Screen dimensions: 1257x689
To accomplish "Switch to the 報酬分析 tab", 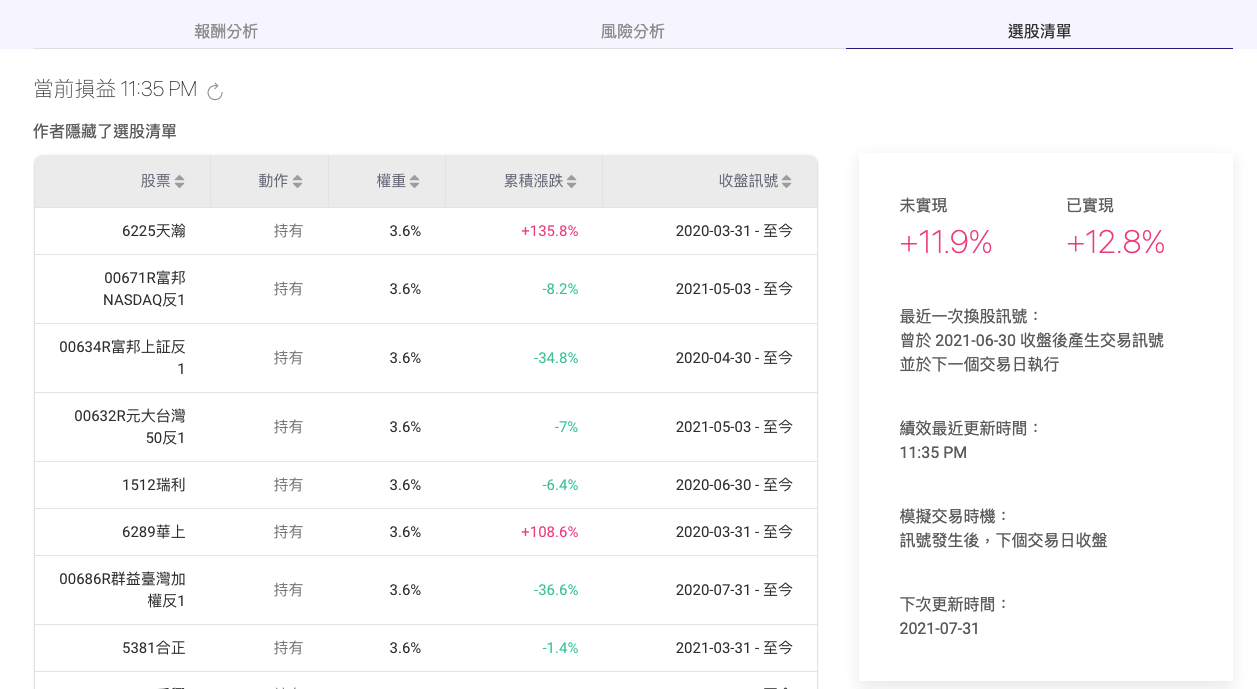I will click(x=226, y=31).
